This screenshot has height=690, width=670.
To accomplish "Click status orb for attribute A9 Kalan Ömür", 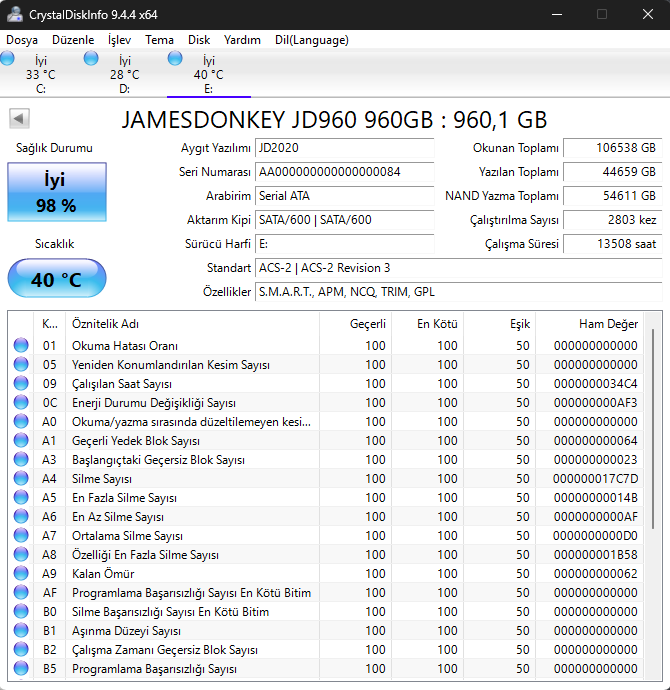I will [x=21, y=574].
